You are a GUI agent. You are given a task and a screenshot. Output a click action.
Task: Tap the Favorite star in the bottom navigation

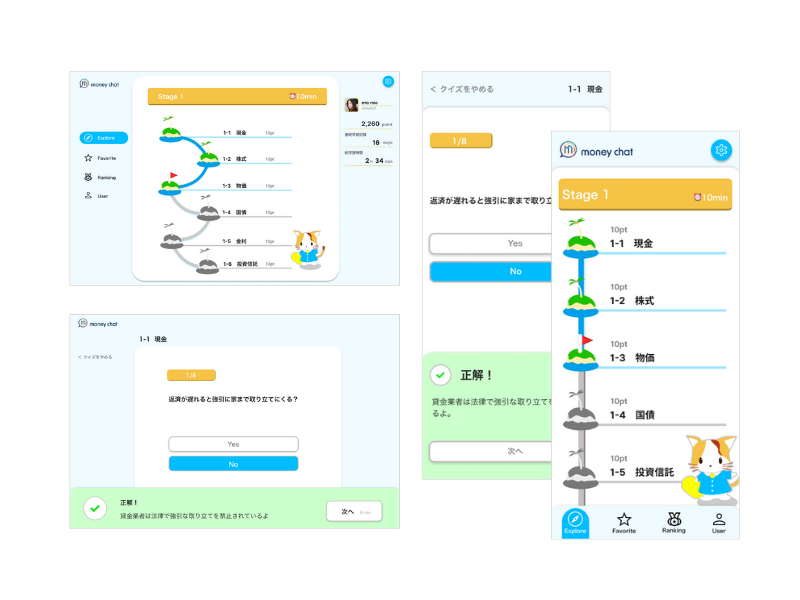pyautogui.click(x=624, y=520)
